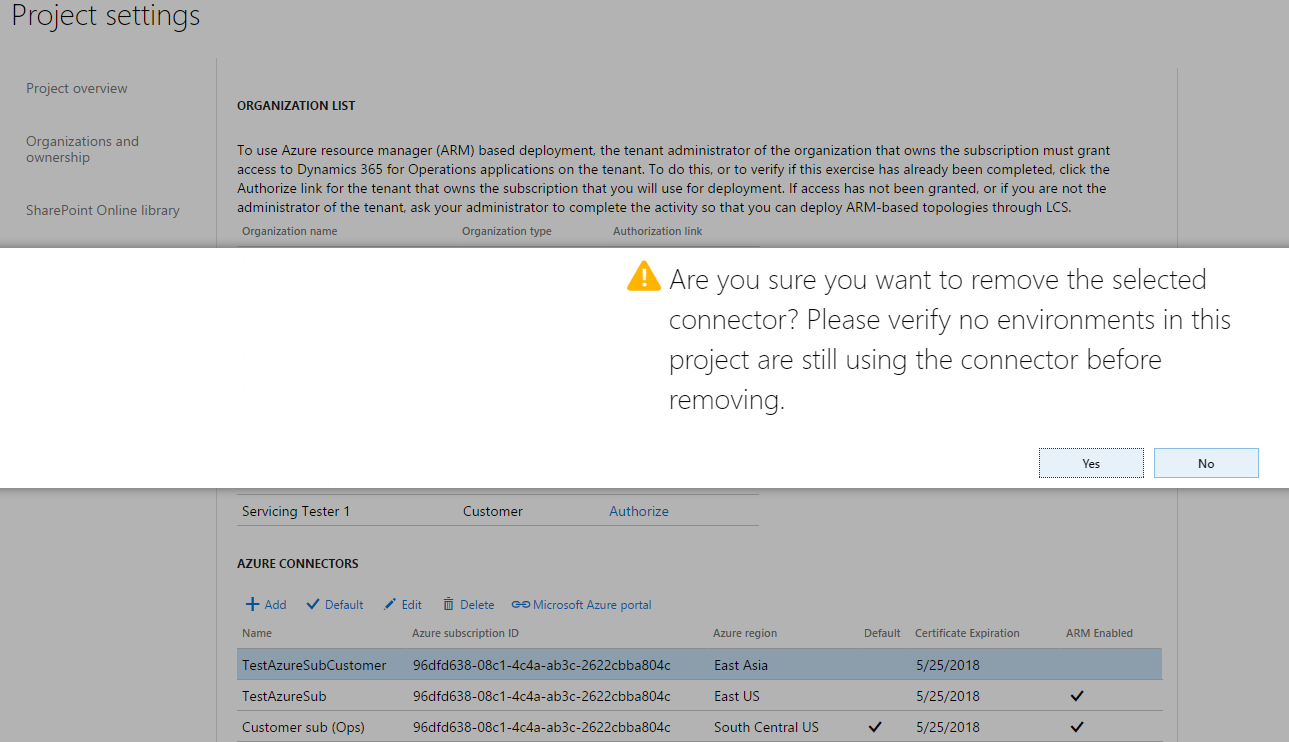Select the Customer sub (Ops) connector row
Viewport: 1289px width, 742px height.
click(303, 727)
